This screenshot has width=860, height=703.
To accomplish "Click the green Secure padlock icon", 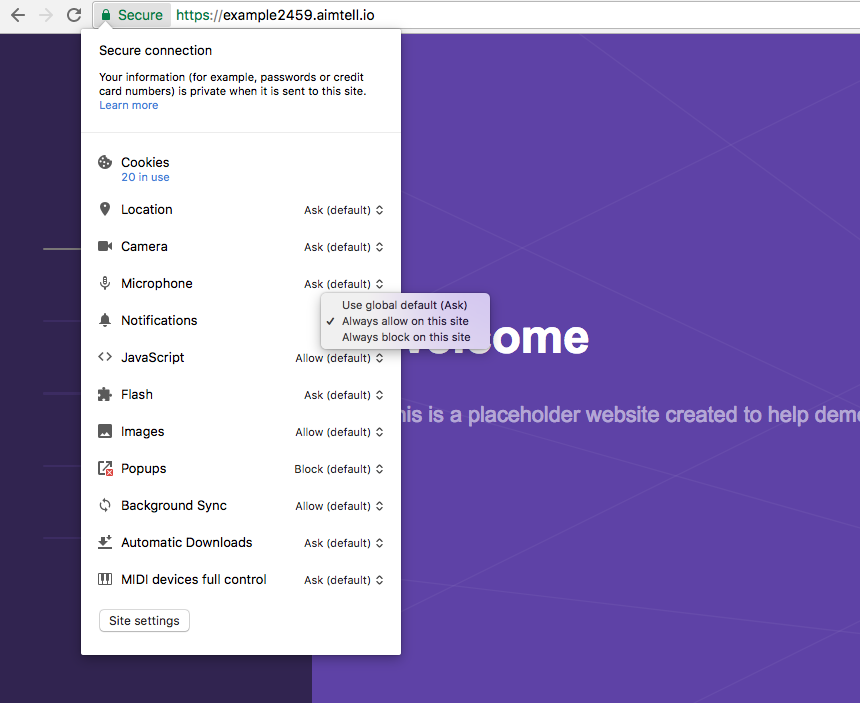I will pos(106,15).
